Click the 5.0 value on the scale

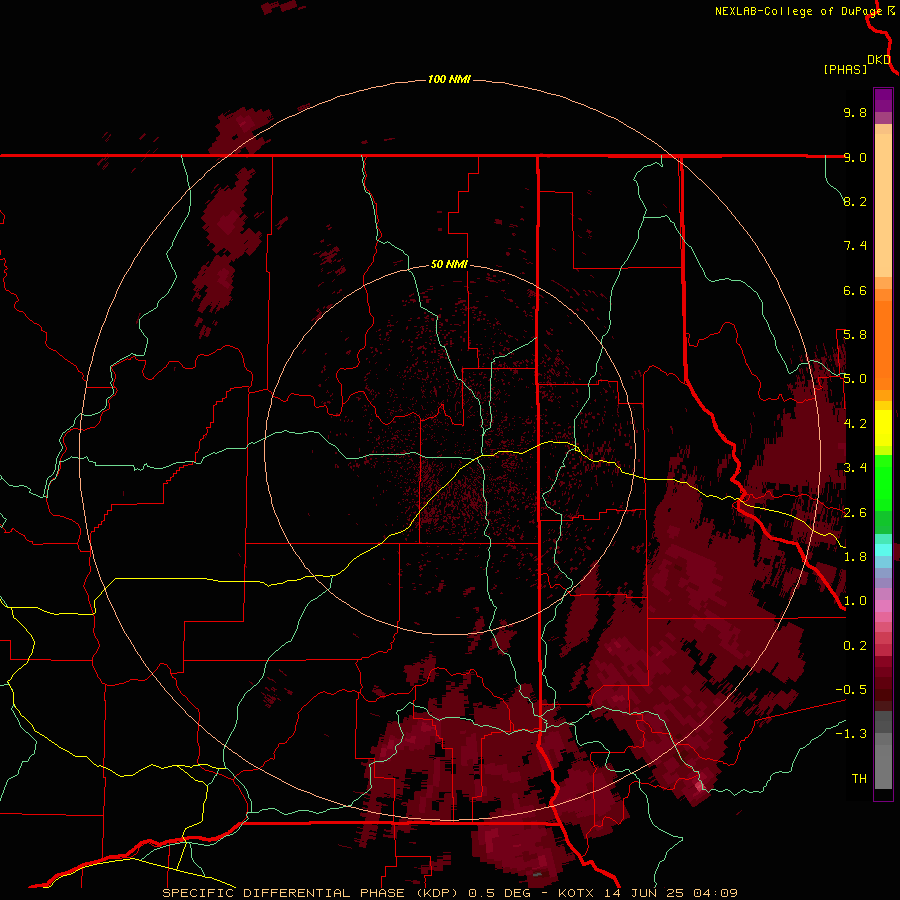pos(855,379)
